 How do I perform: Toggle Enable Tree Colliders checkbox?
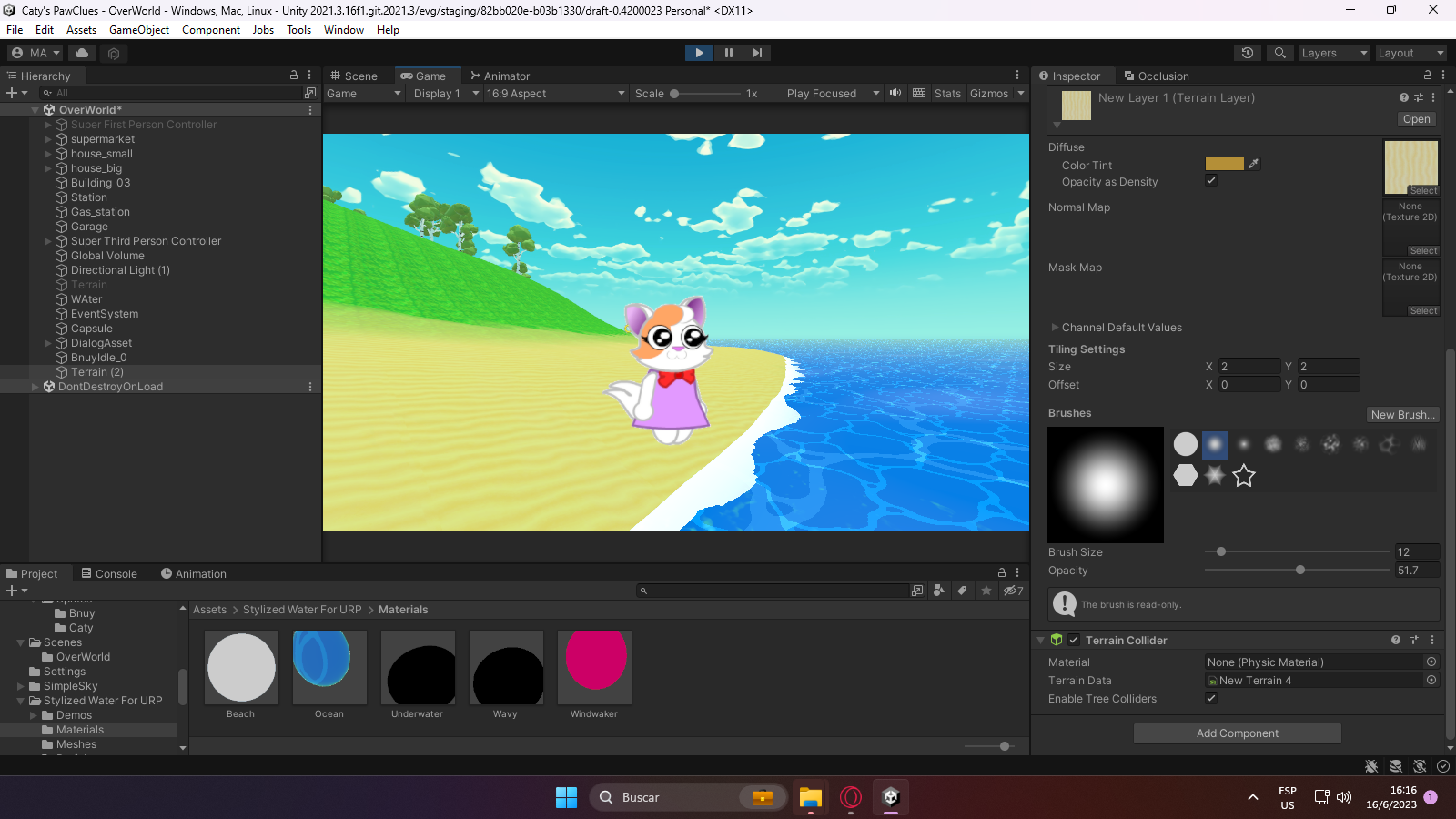tap(1211, 698)
